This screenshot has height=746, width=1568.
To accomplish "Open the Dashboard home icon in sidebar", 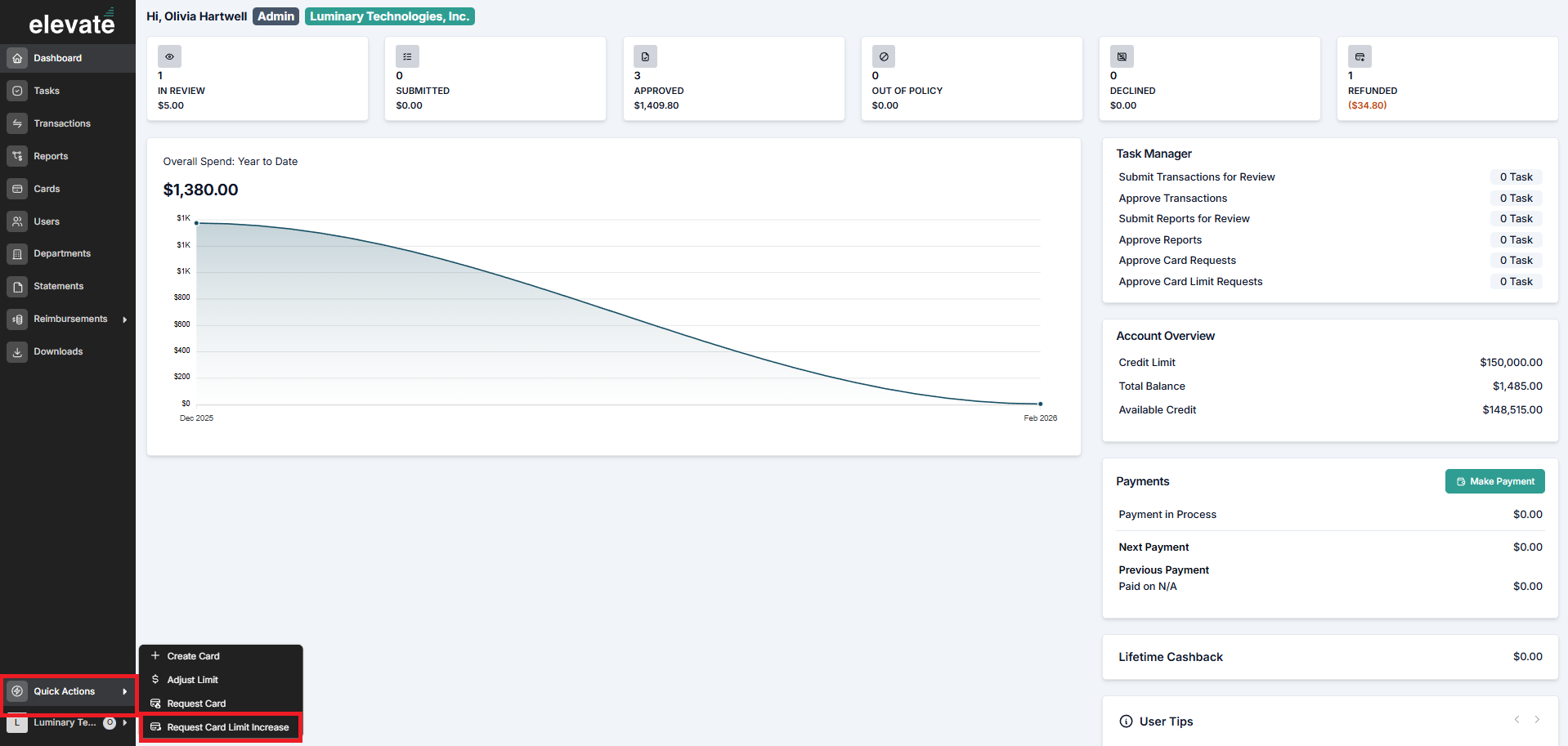I will 17,58.
